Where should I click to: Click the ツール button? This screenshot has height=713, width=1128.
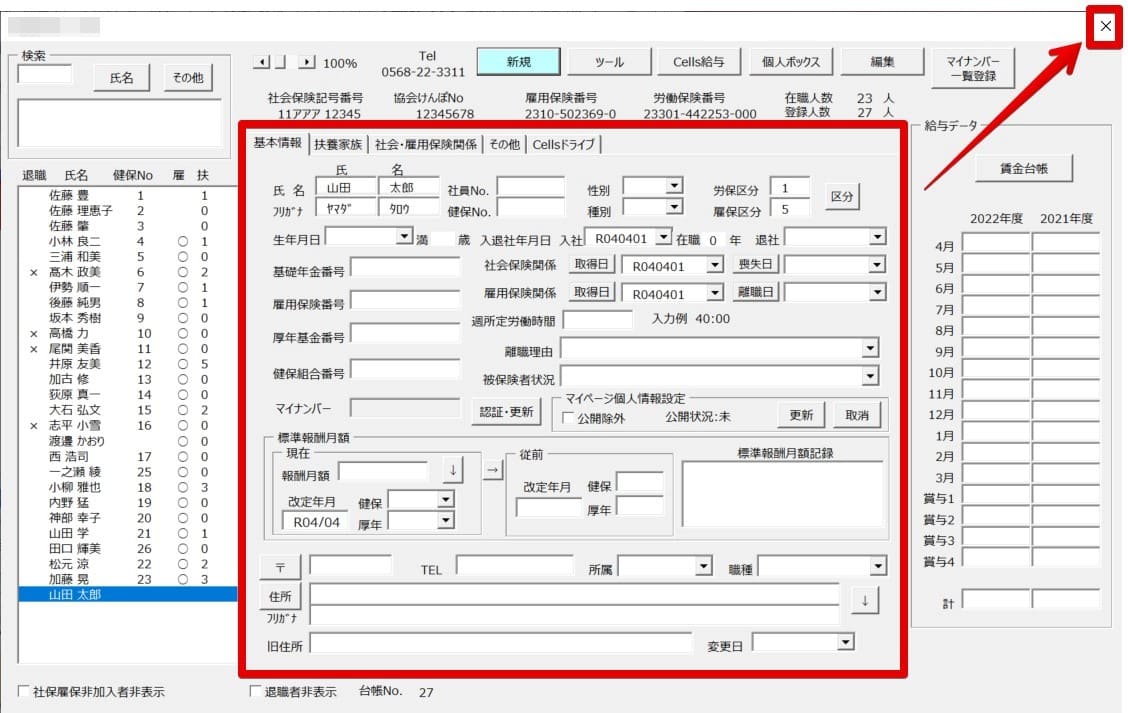(x=609, y=62)
